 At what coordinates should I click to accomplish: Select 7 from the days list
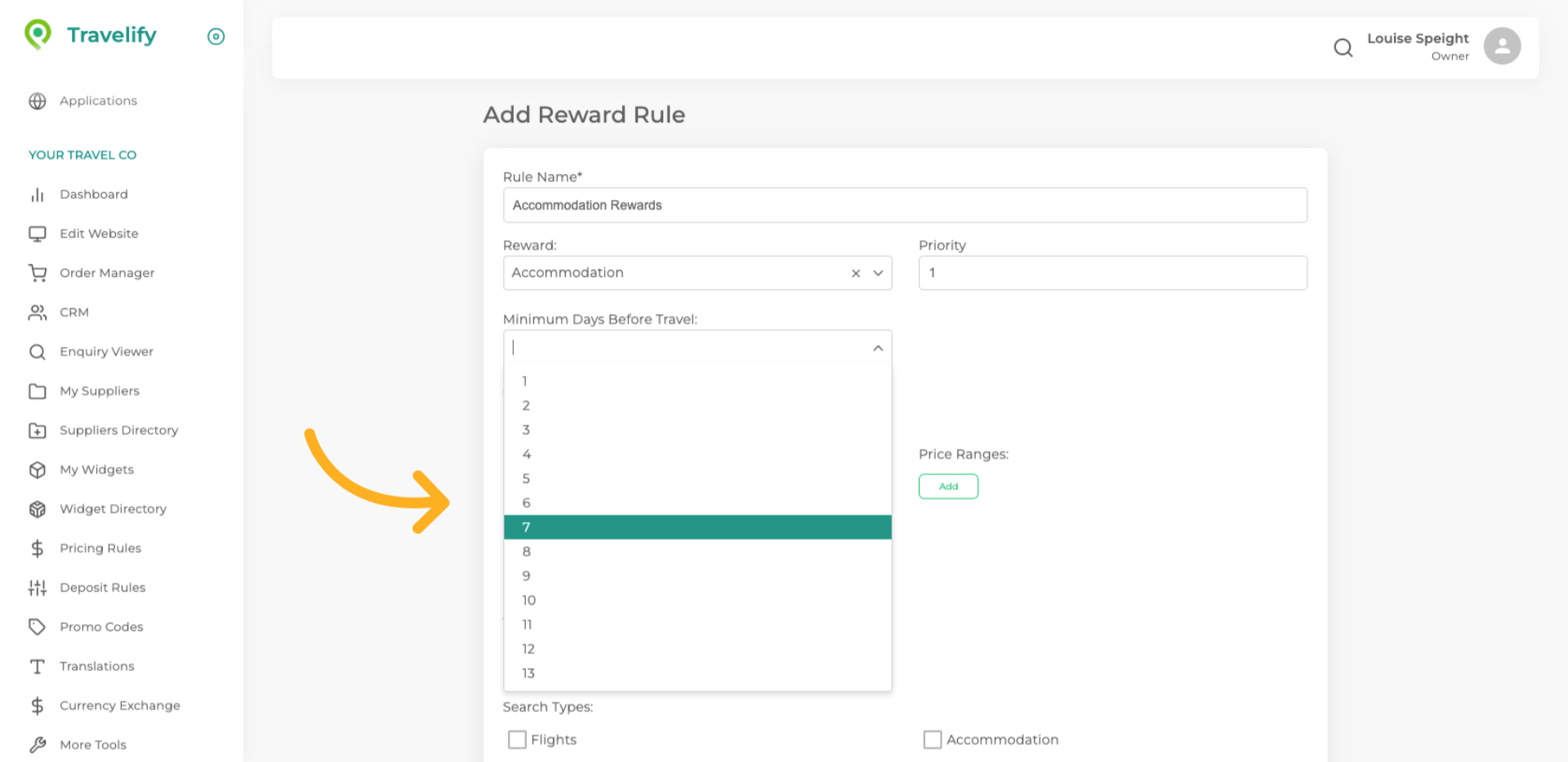[697, 527]
